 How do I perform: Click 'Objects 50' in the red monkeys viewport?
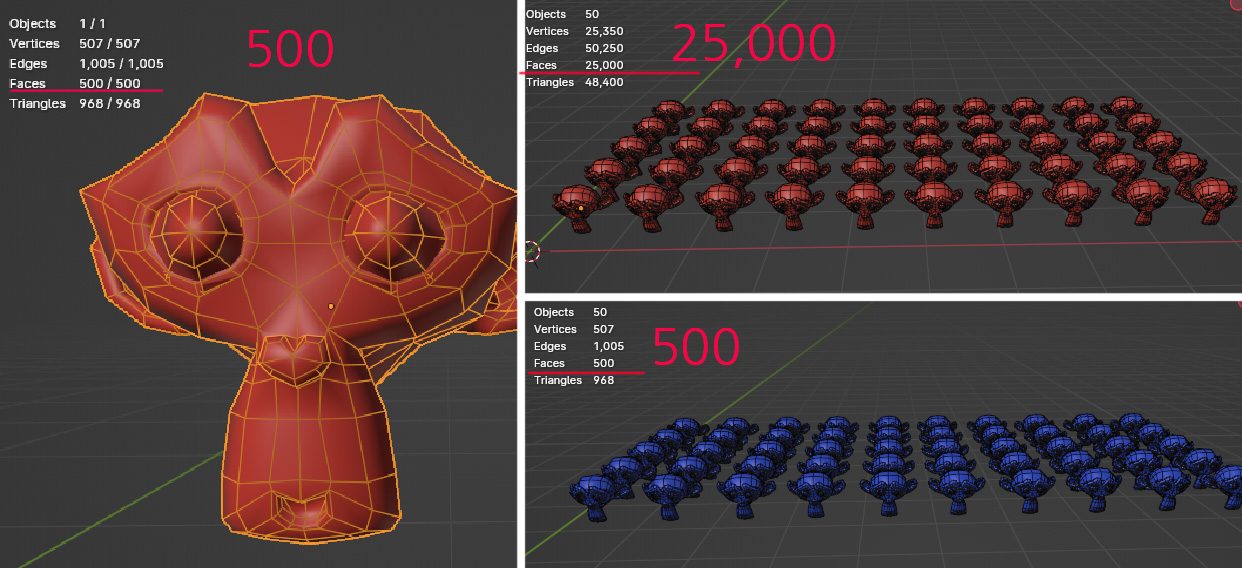(x=563, y=14)
